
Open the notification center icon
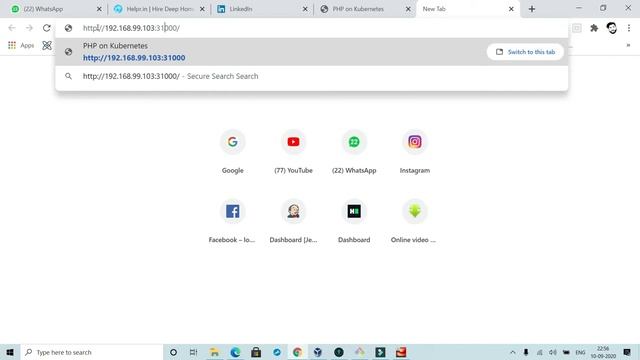coord(627,352)
